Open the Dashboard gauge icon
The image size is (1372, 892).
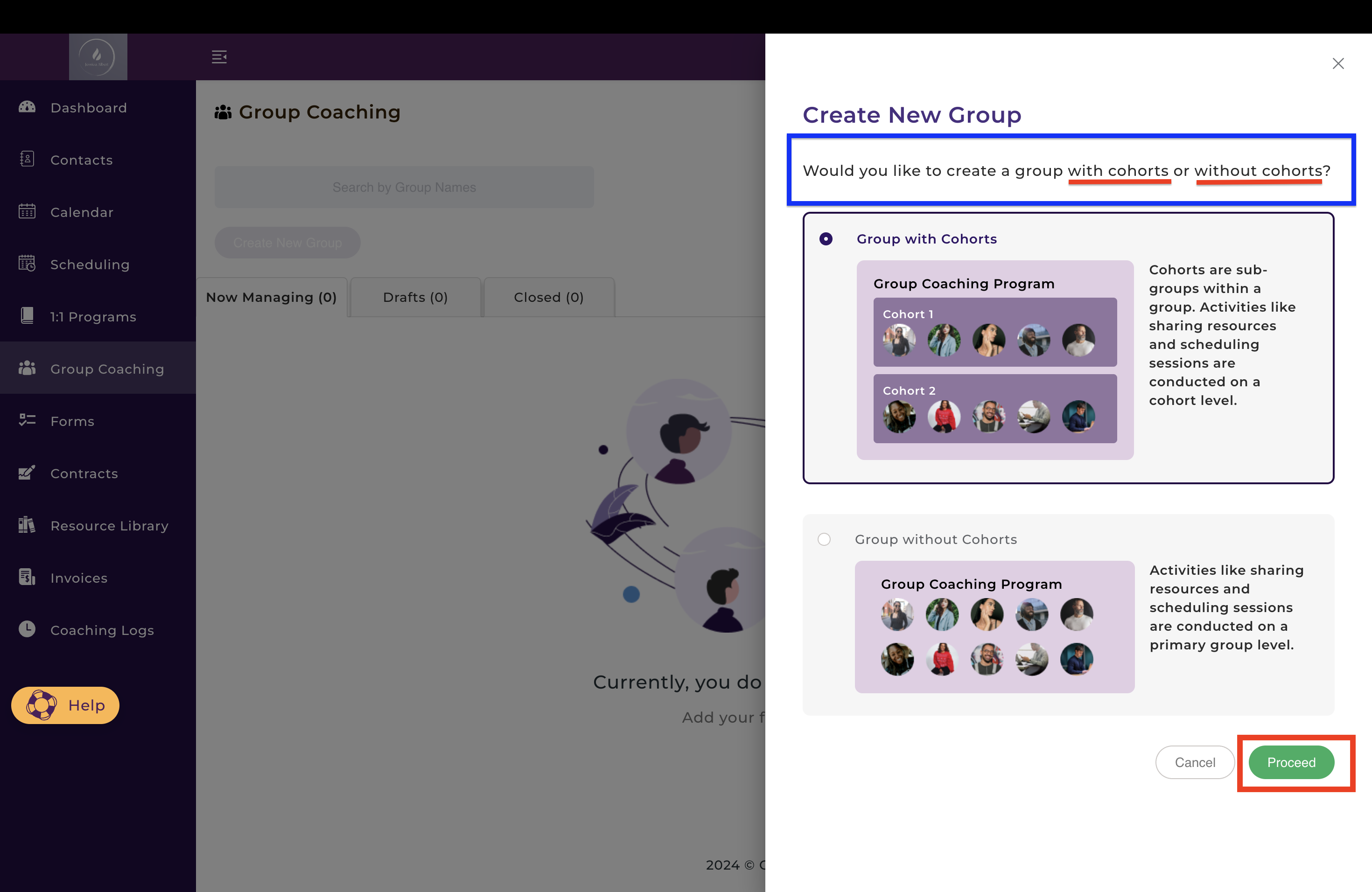[x=27, y=107]
